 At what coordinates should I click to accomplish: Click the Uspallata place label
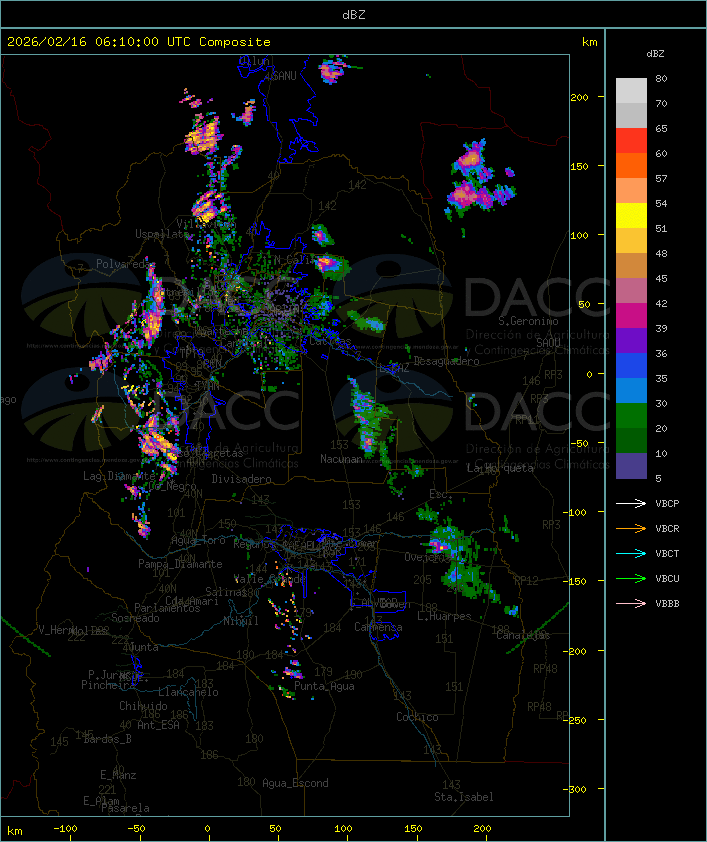point(162,234)
